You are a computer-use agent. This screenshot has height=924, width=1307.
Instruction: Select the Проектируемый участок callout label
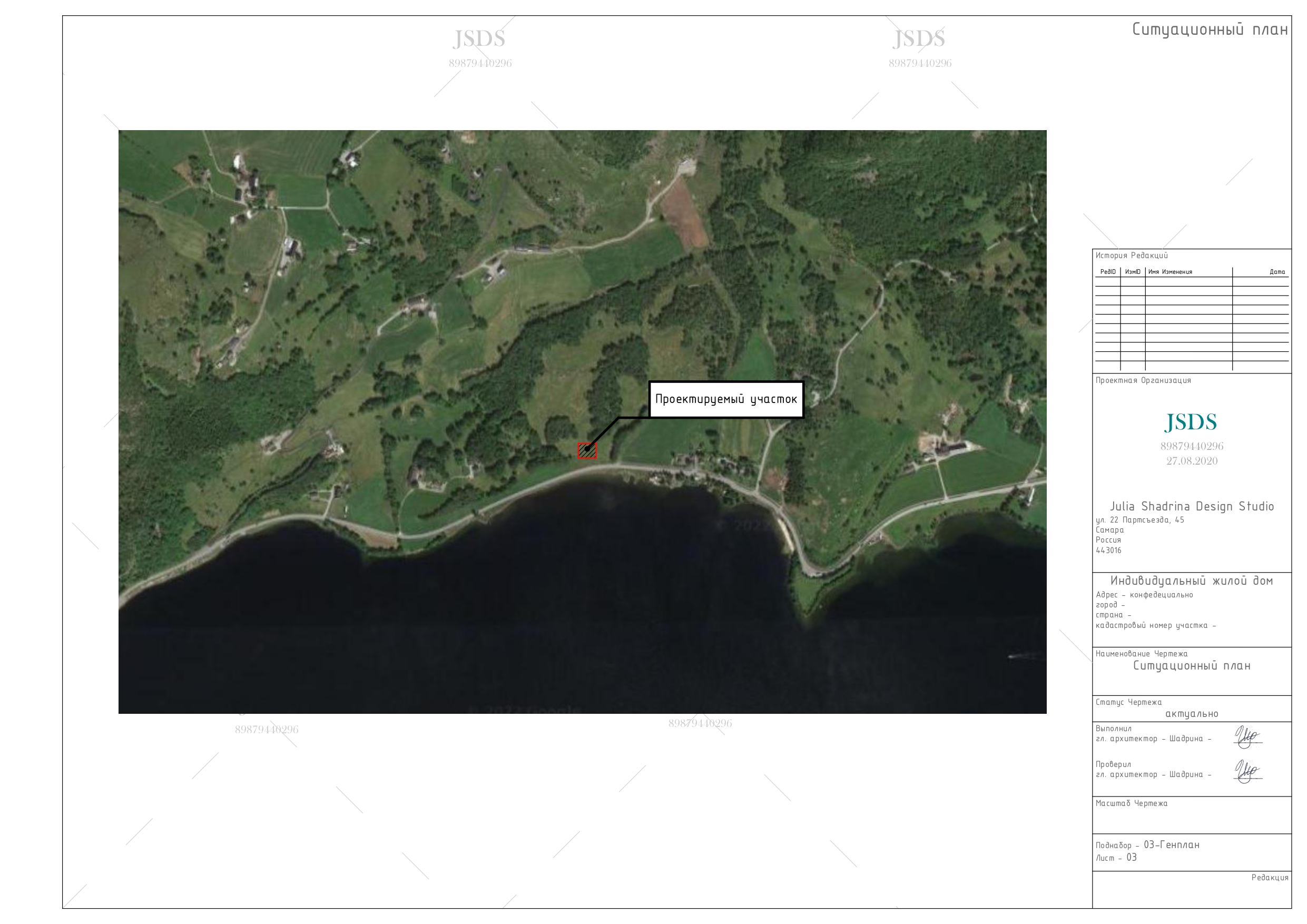726,399
